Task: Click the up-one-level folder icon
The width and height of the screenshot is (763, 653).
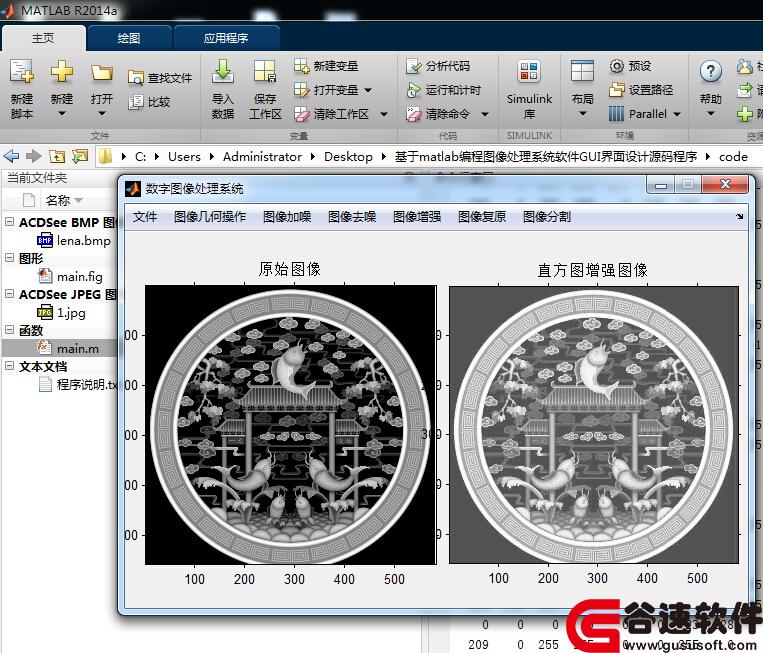Action: (57, 156)
